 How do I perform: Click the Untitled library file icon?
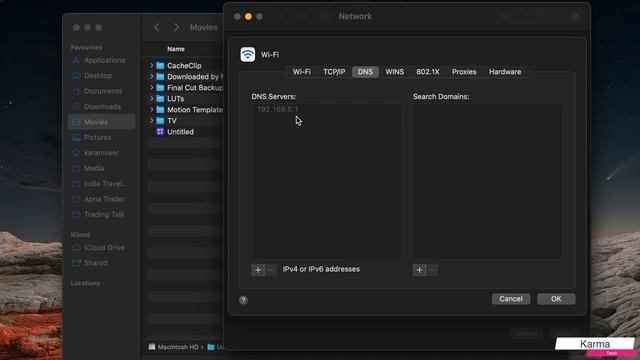point(160,132)
